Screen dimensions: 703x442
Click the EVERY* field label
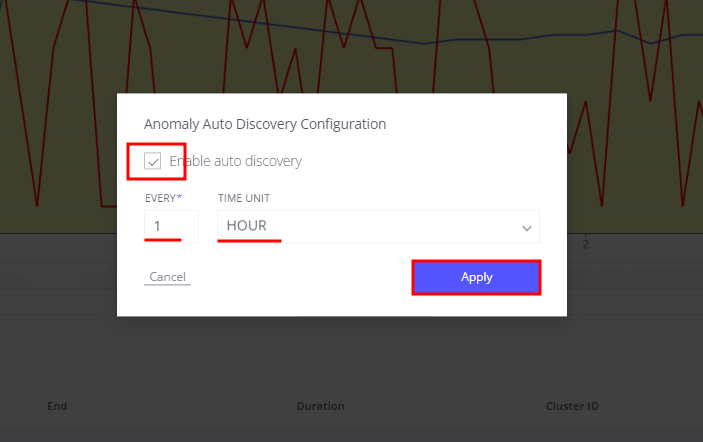point(163,198)
